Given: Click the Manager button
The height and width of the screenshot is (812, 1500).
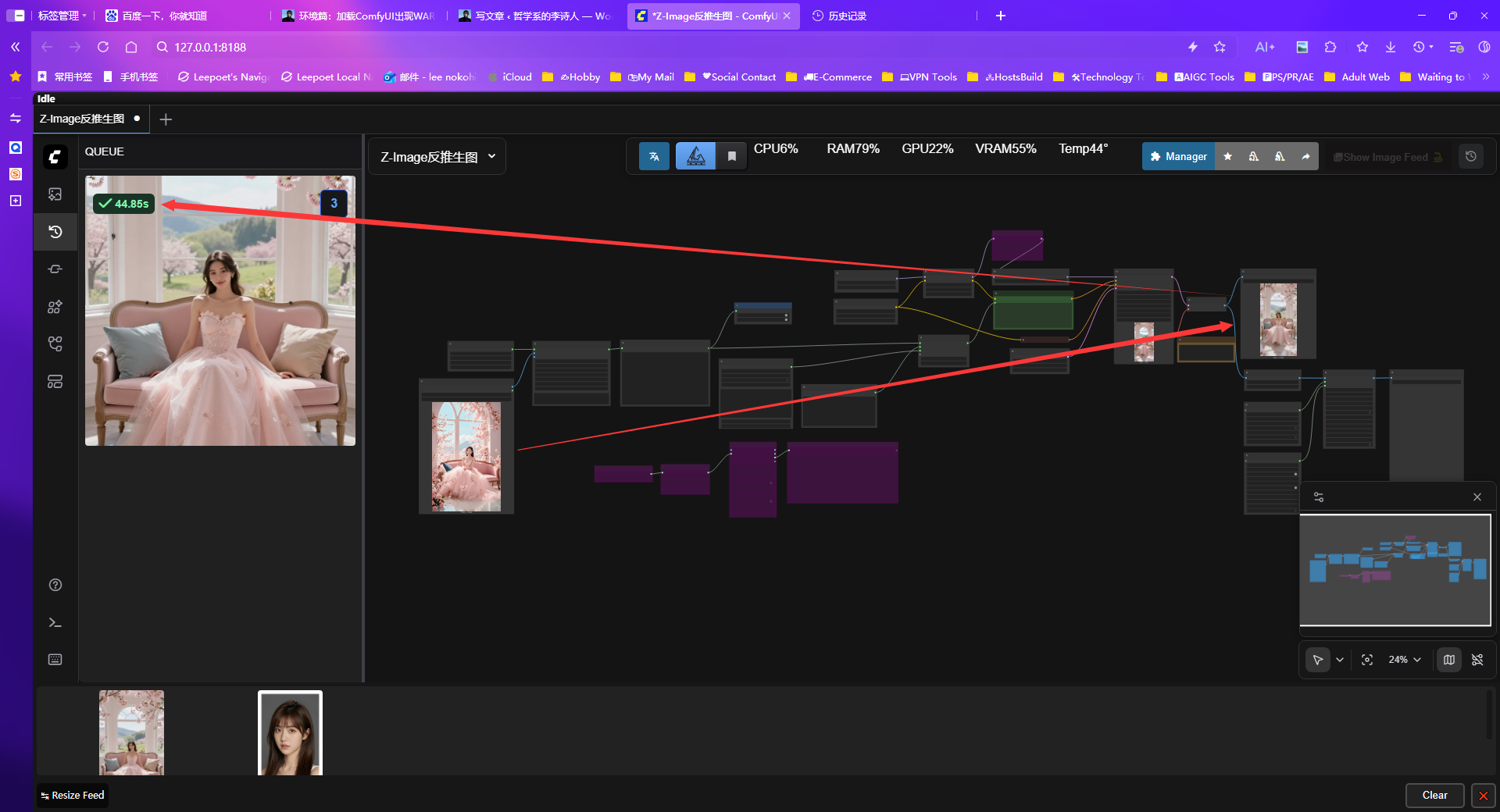Looking at the screenshot, I should (1178, 157).
